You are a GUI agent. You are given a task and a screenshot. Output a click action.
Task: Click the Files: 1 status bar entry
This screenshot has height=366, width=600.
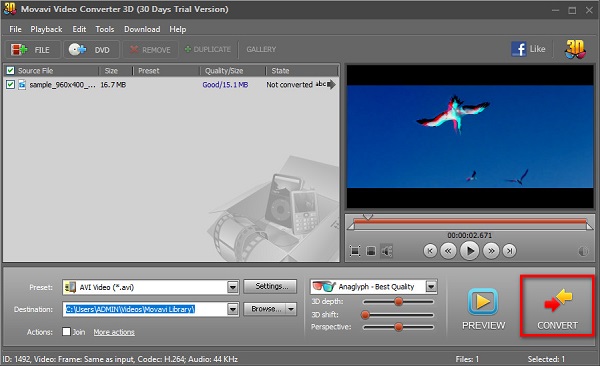pos(467,359)
